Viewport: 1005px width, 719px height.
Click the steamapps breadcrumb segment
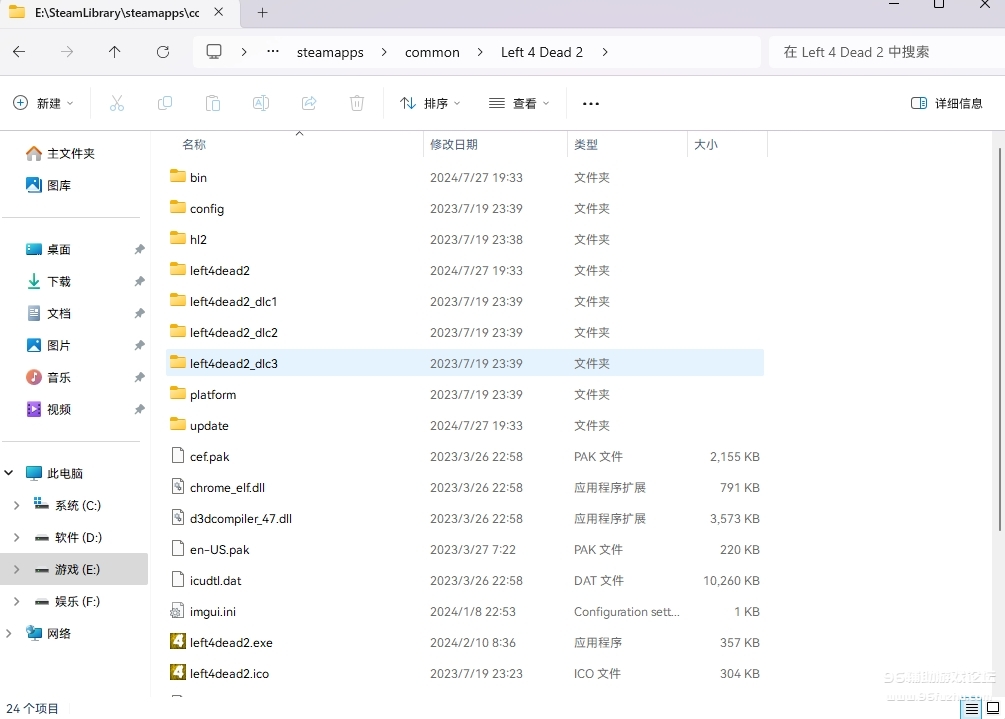(330, 52)
